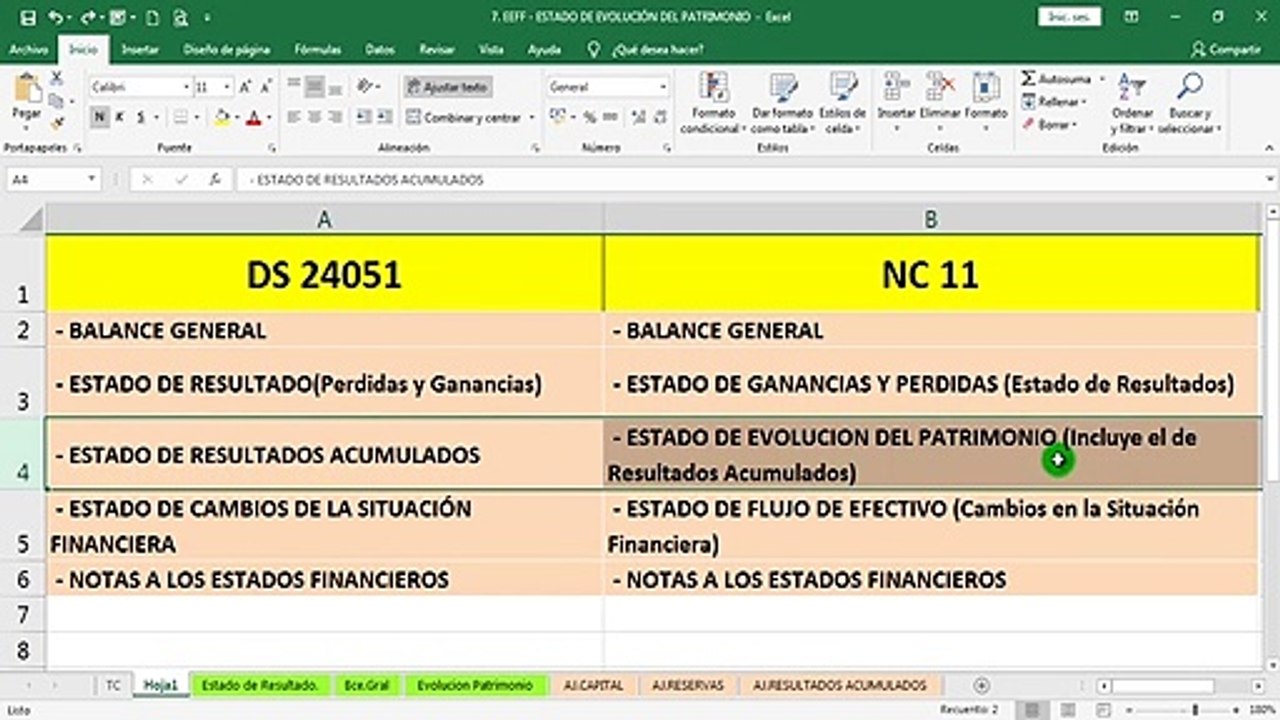Click the borders icon

[180, 117]
